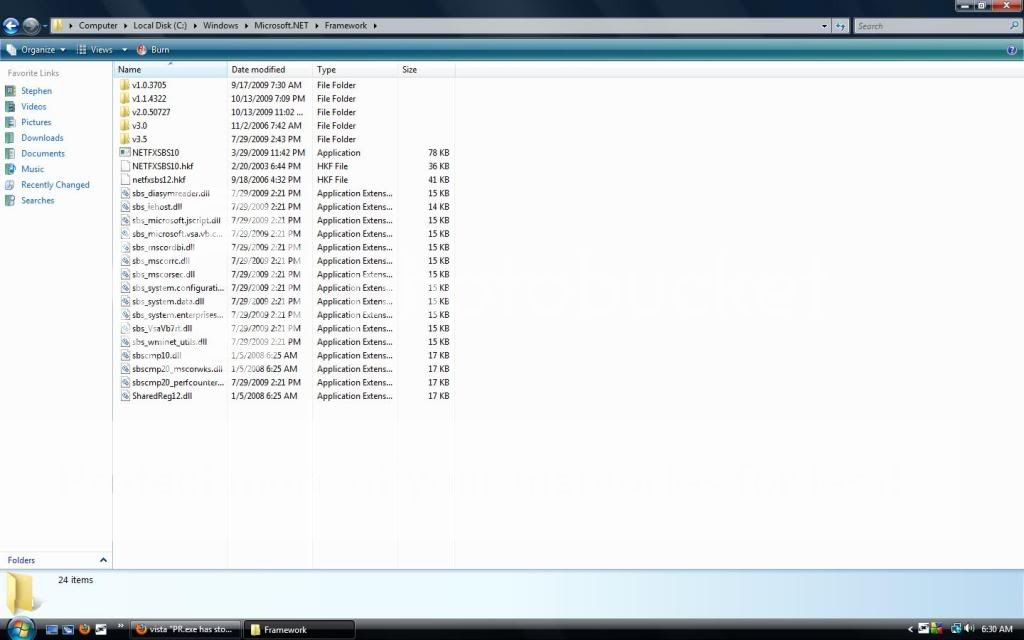The height and width of the screenshot is (640, 1024).
Task: Click the Back navigation arrow
Action: pyautogui.click(x=11, y=26)
